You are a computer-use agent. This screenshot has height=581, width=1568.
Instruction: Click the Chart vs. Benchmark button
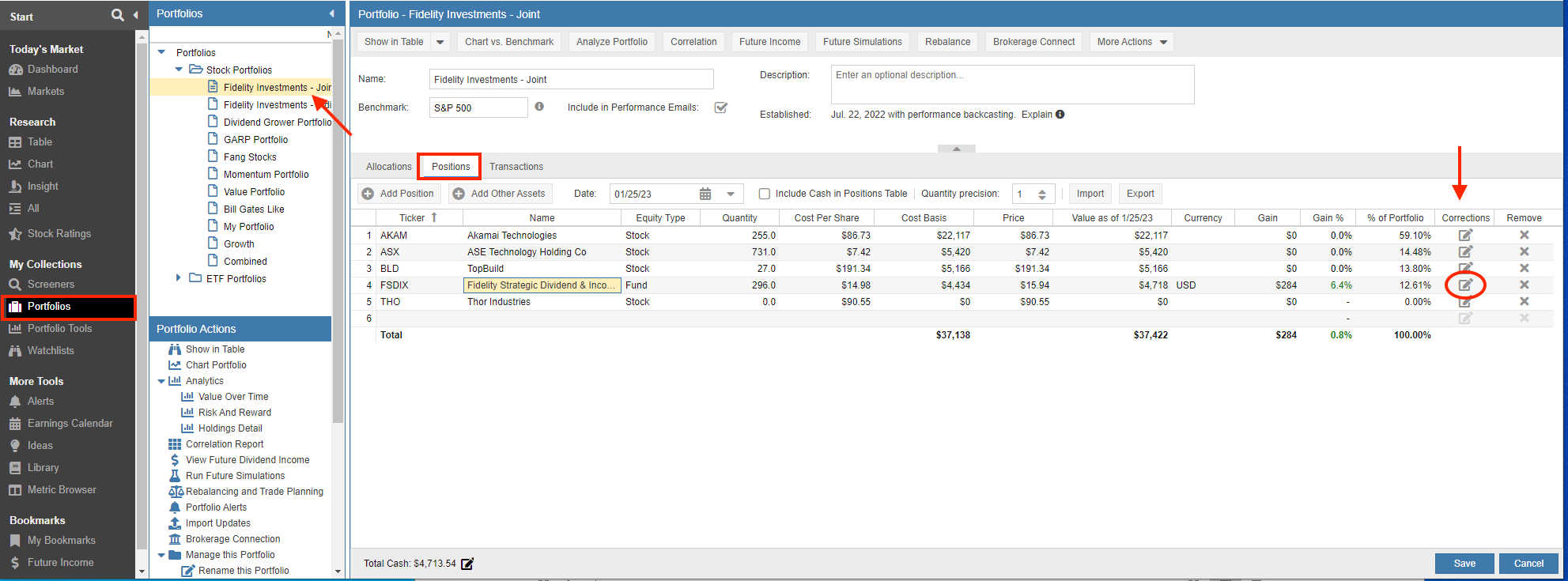click(x=509, y=42)
